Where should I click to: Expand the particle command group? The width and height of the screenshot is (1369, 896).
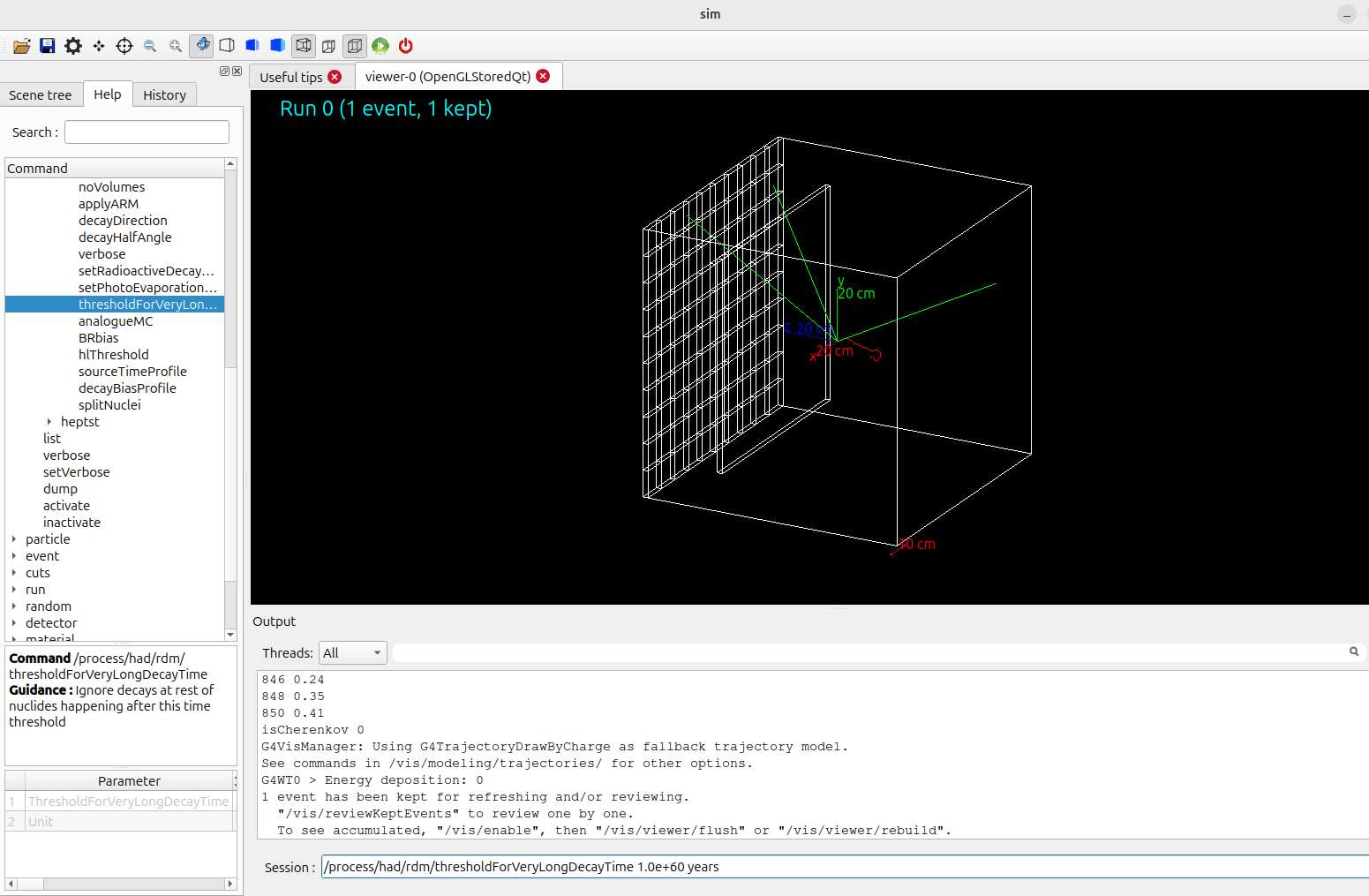(x=14, y=539)
